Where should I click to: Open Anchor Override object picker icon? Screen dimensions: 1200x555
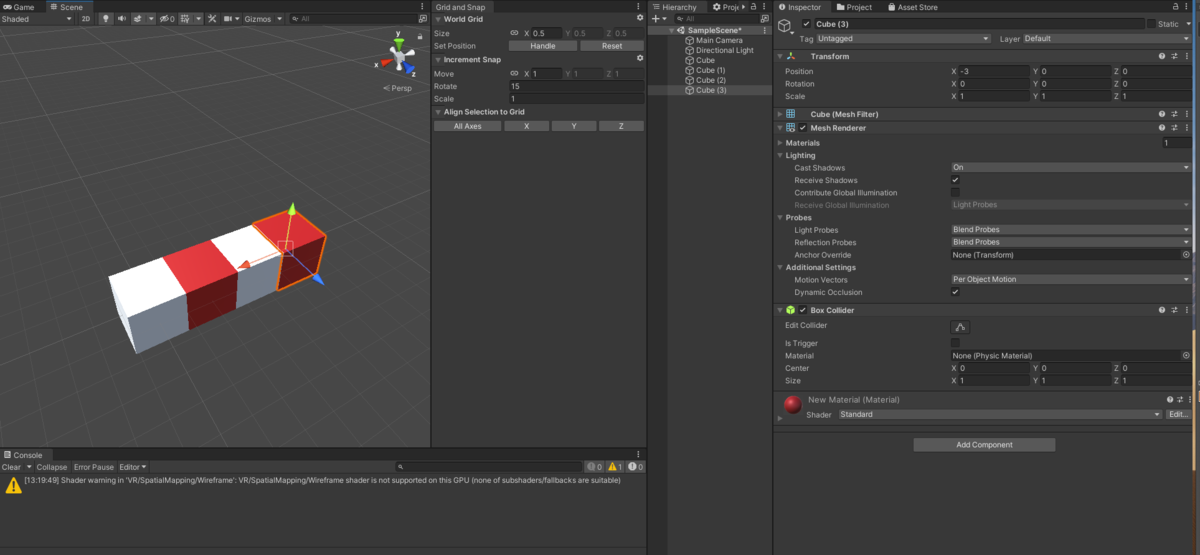click(x=1186, y=255)
